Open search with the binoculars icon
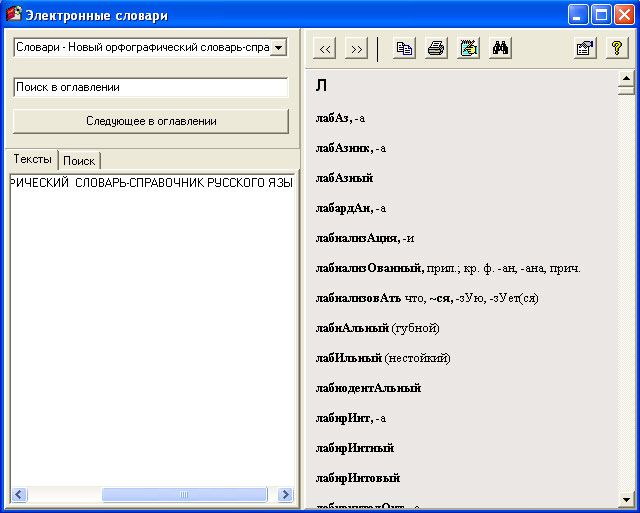 500,49
